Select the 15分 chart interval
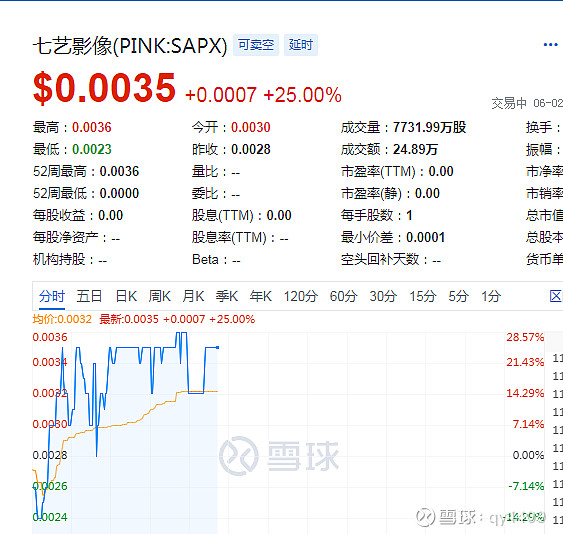The image size is (563, 534). (423, 297)
